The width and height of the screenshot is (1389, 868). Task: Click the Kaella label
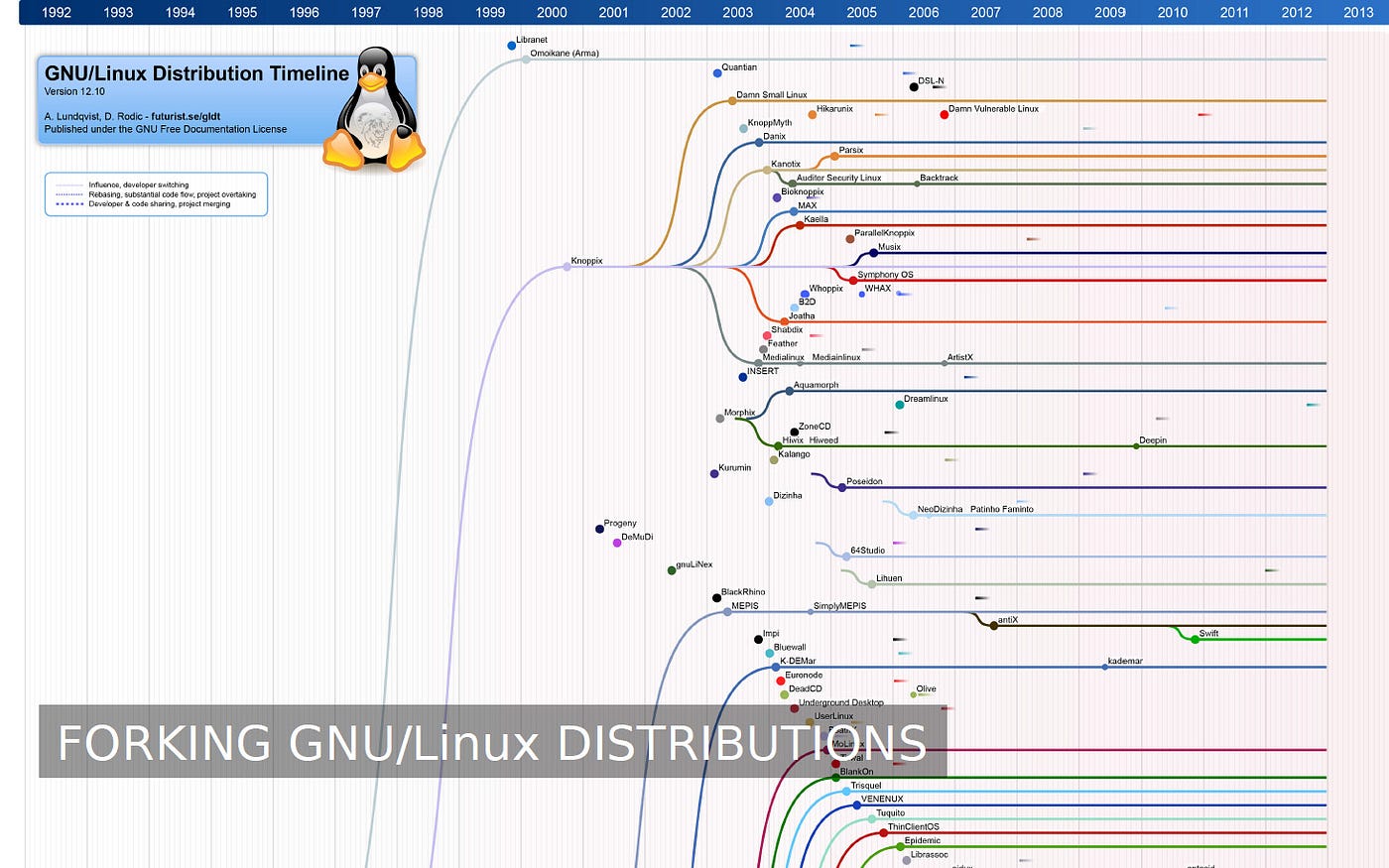[x=816, y=220]
